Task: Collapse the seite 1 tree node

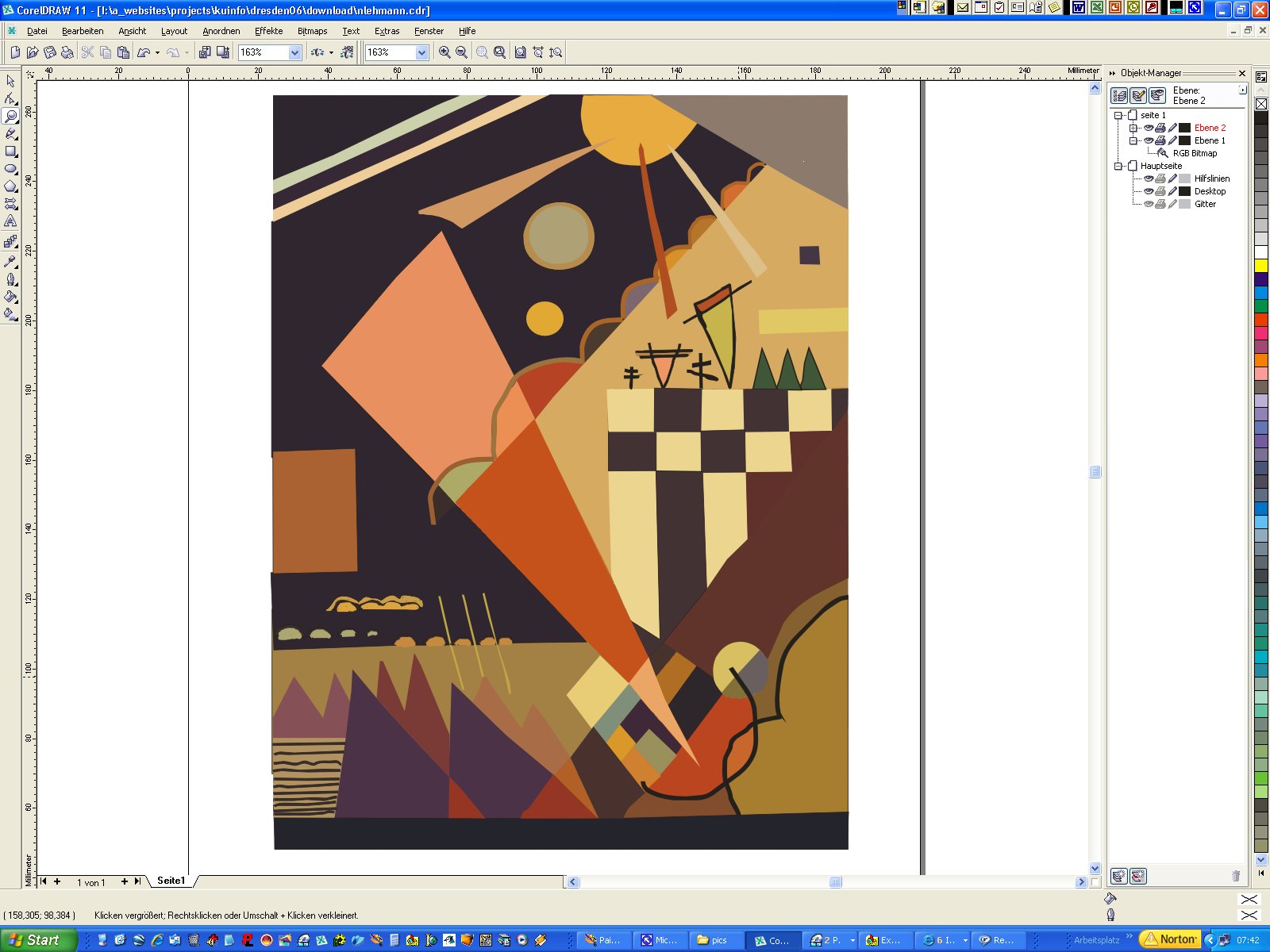Action: click(x=1118, y=115)
